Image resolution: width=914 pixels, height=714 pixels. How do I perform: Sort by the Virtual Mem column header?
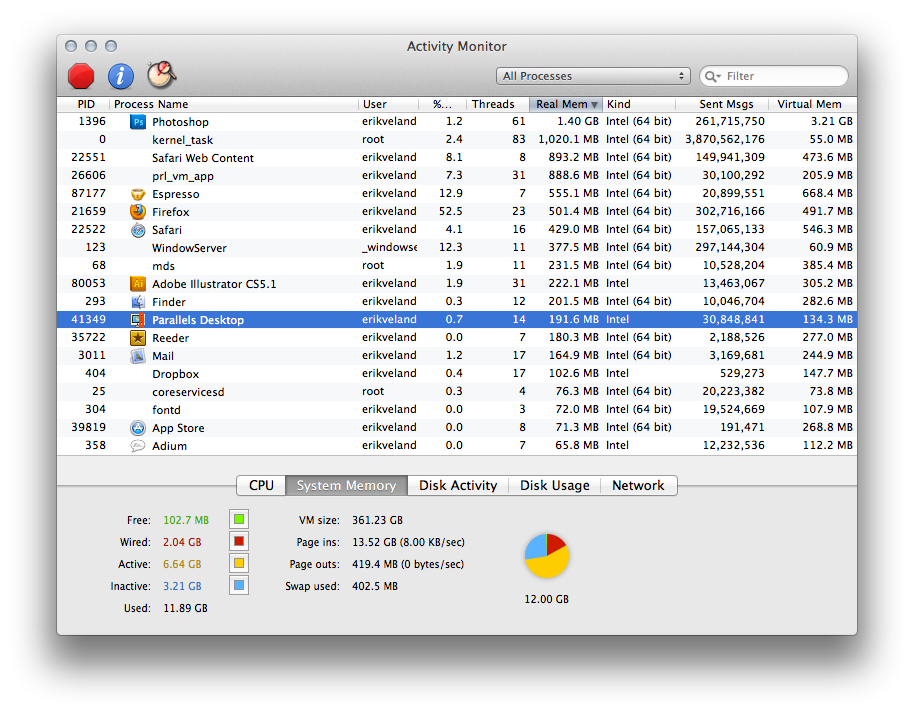(812, 104)
